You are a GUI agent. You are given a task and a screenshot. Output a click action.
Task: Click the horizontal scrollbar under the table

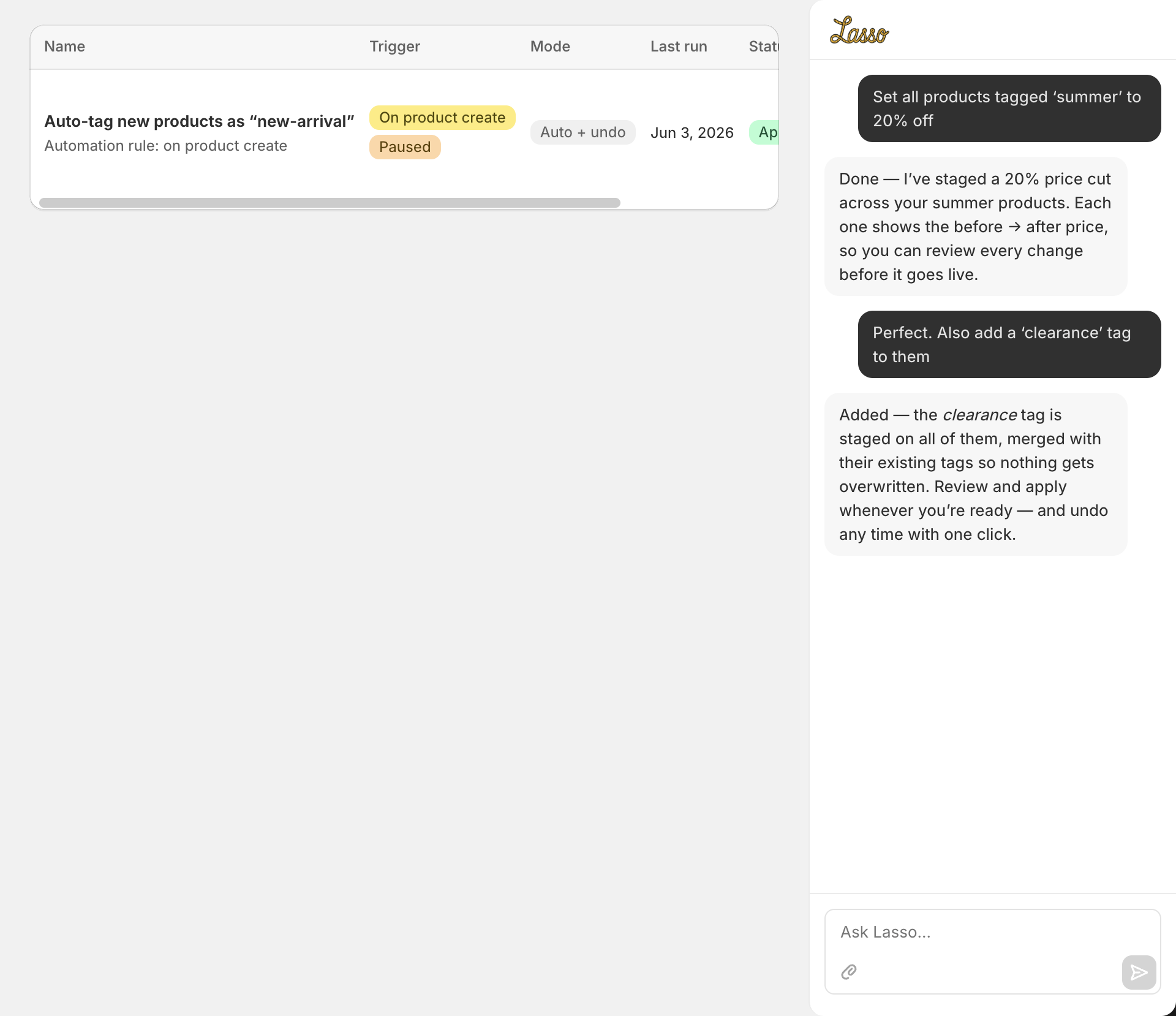pos(330,203)
